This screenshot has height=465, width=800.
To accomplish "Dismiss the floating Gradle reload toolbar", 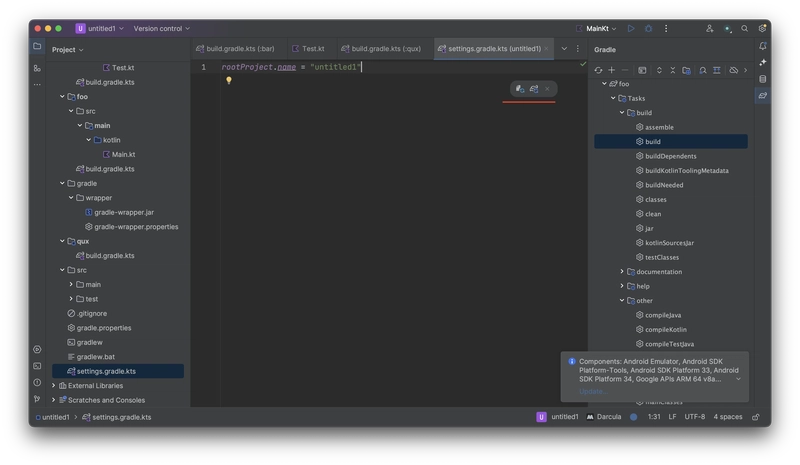I will [x=547, y=89].
